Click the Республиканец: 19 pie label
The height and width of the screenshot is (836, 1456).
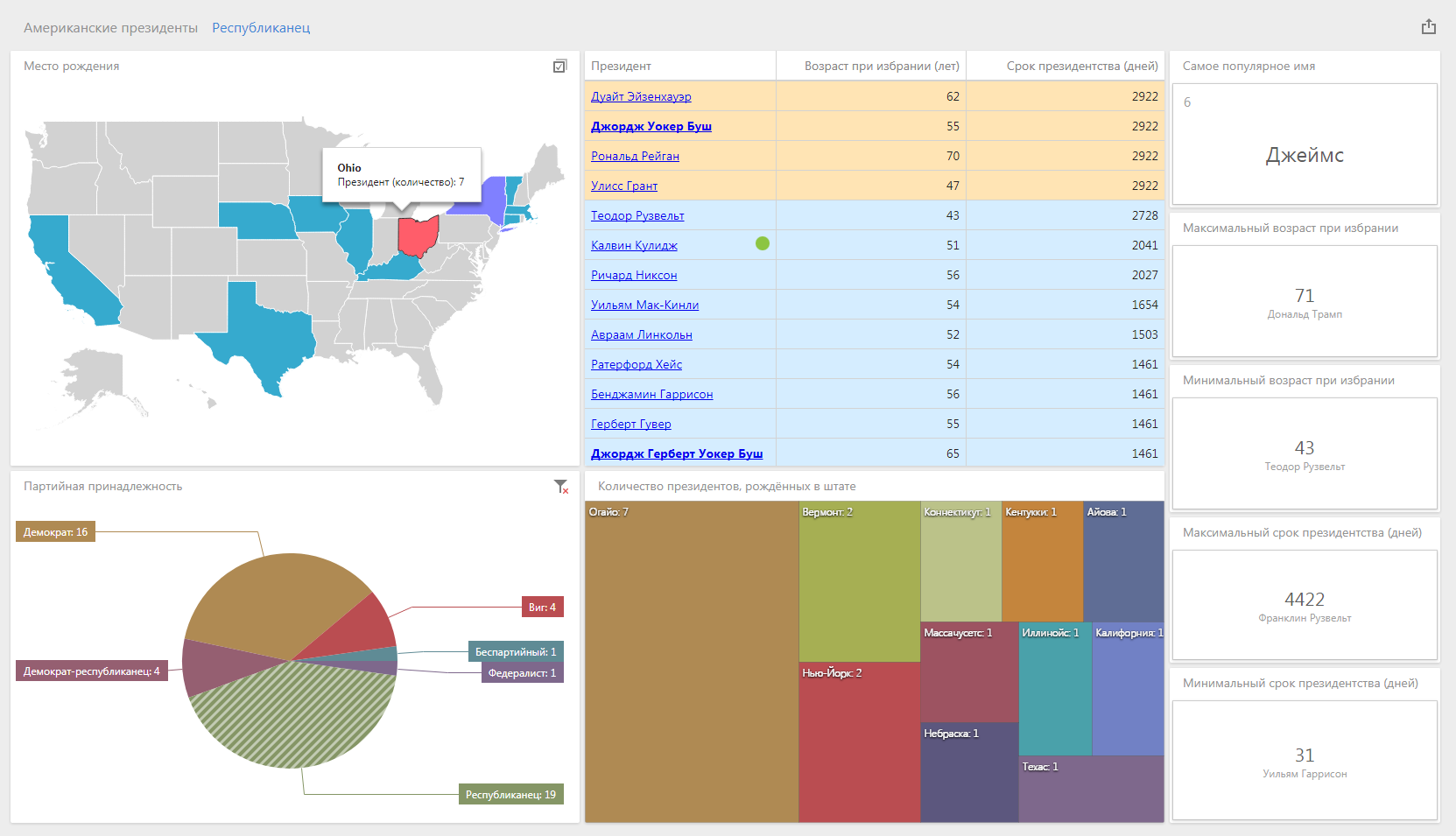tap(510, 795)
